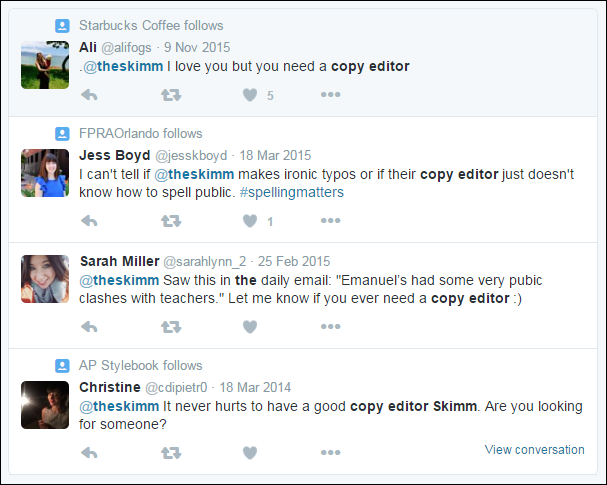
Task: Open more options on Sarah Miller's tweet
Action: 331,326
